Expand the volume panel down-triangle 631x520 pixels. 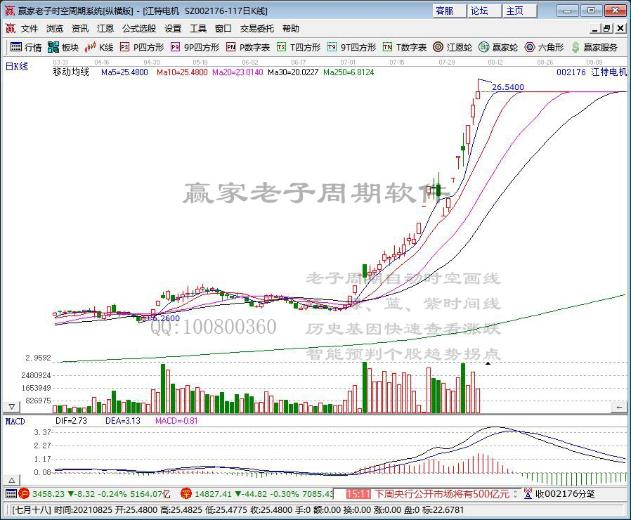click(12, 407)
